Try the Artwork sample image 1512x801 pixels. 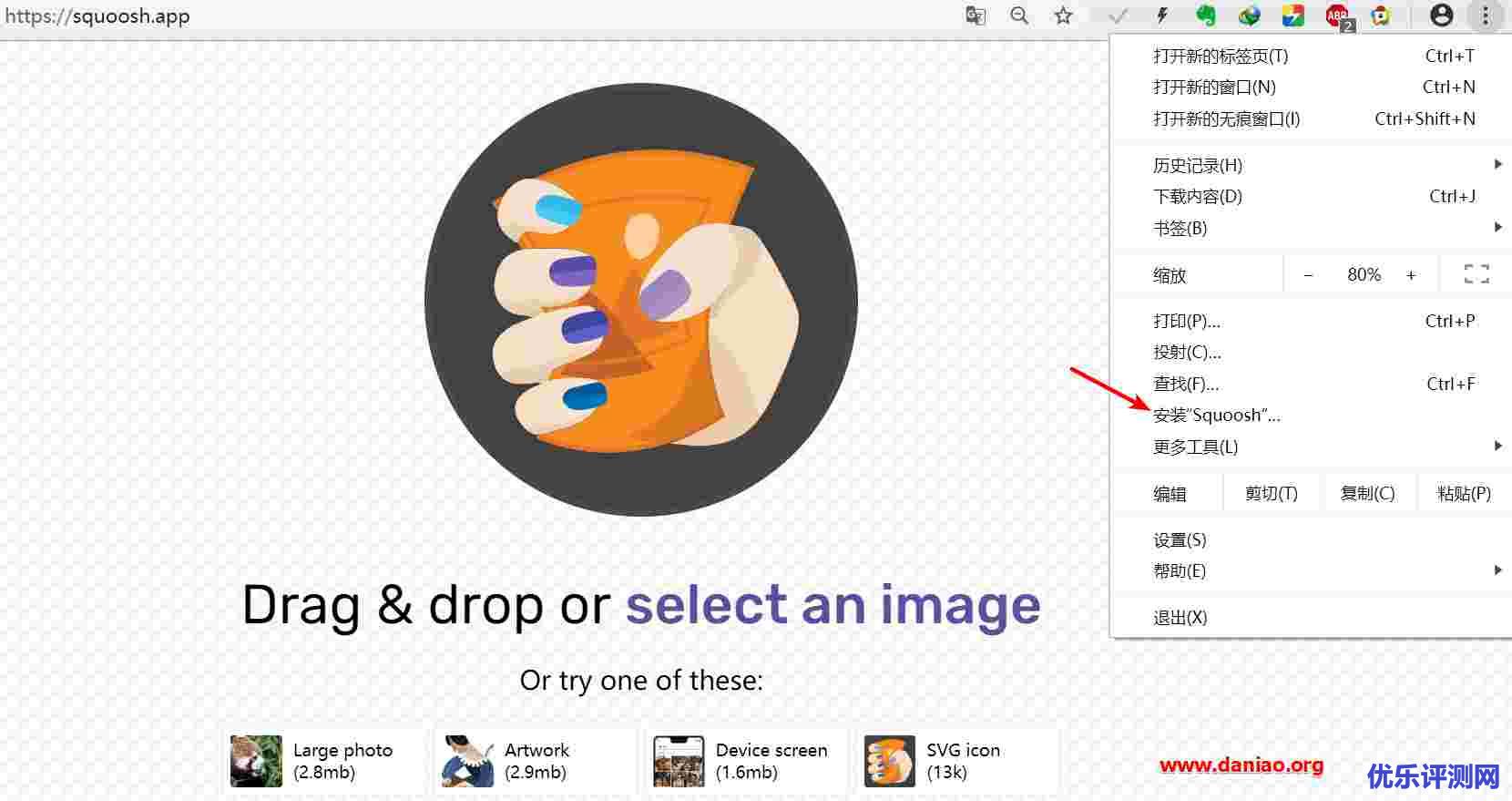click(535, 761)
